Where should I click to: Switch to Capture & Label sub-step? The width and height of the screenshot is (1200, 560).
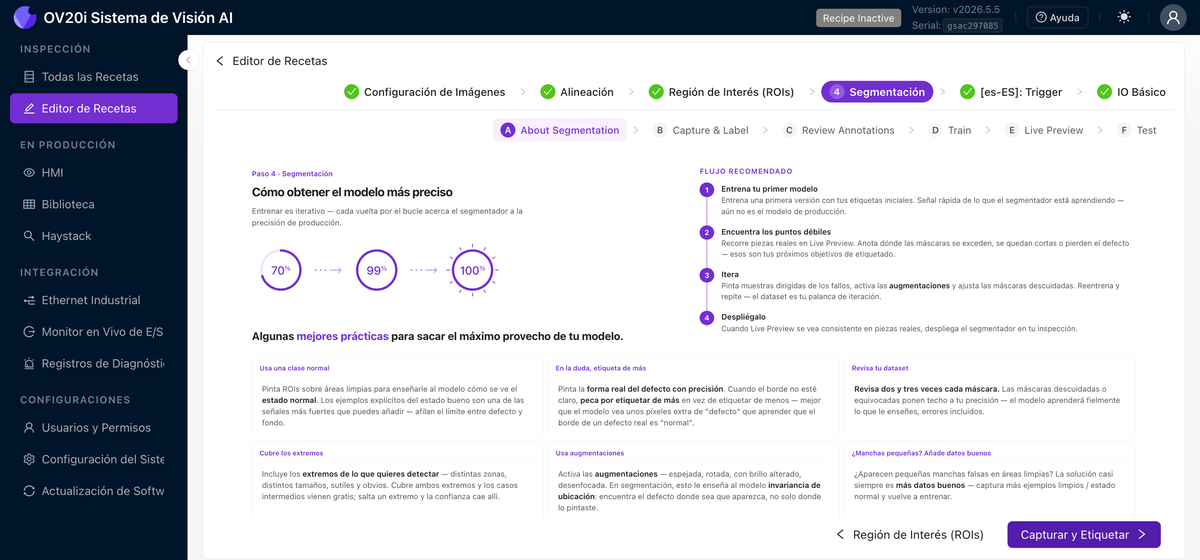(x=701, y=130)
